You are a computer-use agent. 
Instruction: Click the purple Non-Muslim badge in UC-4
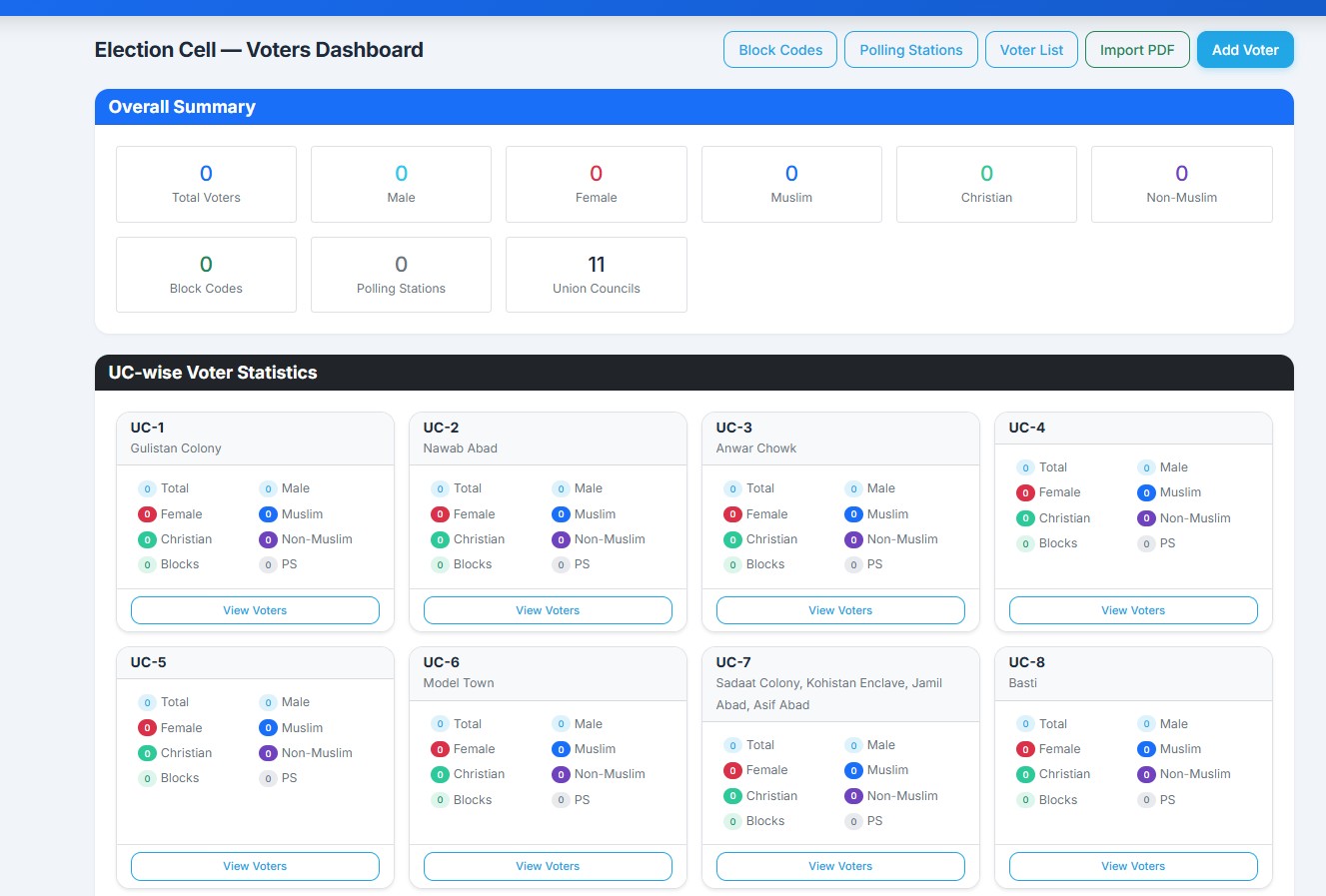pyautogui.click(x=1146, y=517)
